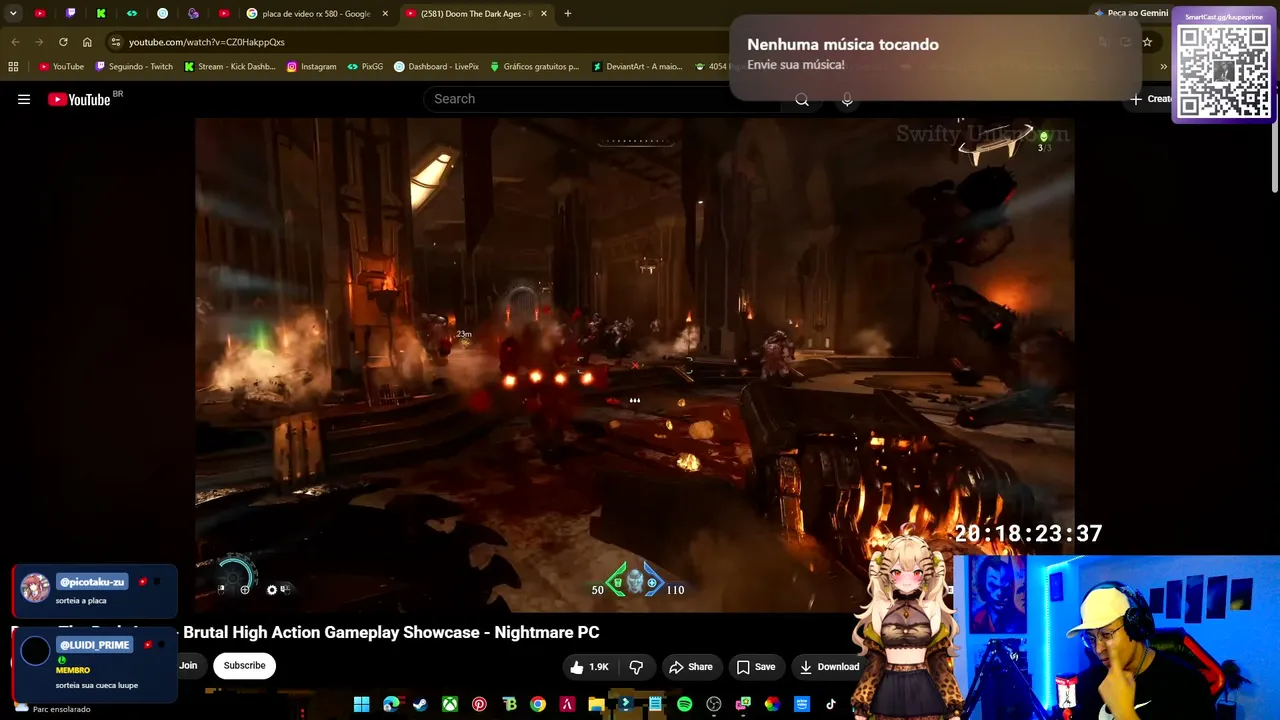
Task: Open the apps grid in bookmarks bar
Action: 13,67
